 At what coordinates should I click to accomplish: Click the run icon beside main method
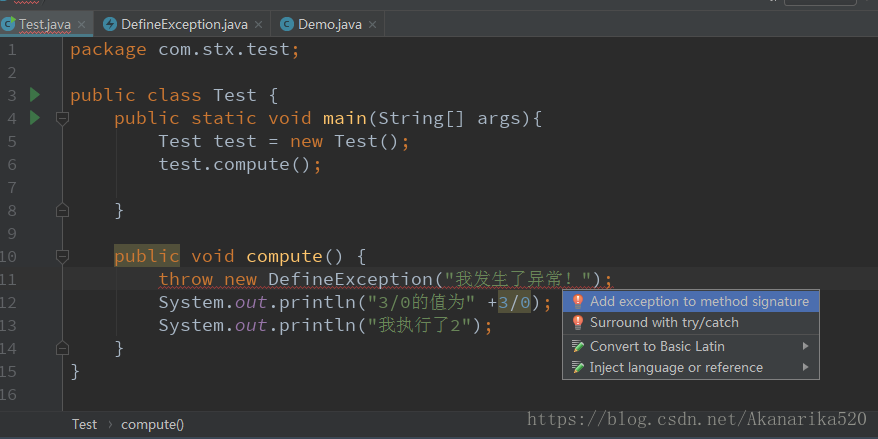coord(35,118)
